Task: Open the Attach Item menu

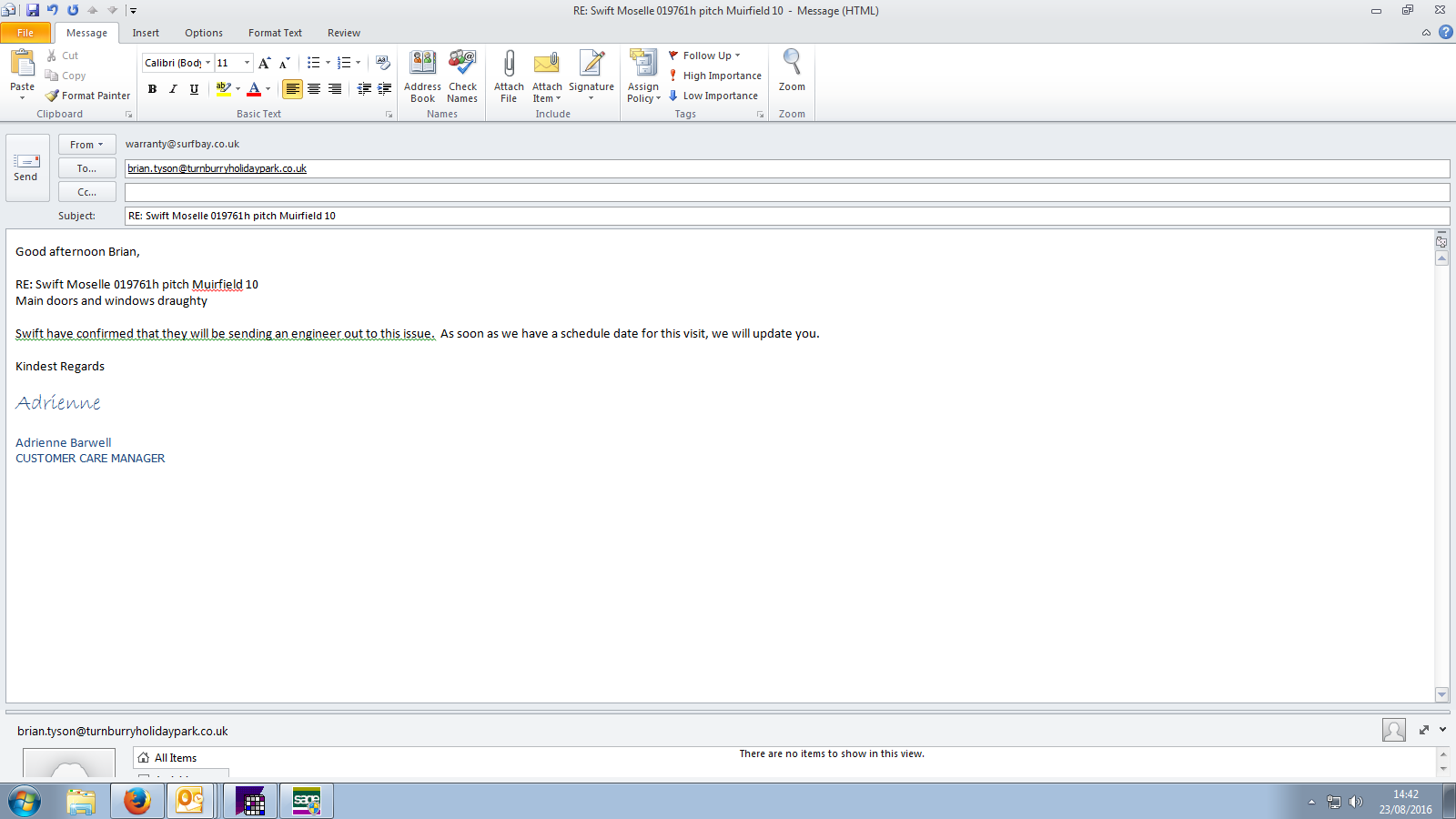Action: point(547,76)
